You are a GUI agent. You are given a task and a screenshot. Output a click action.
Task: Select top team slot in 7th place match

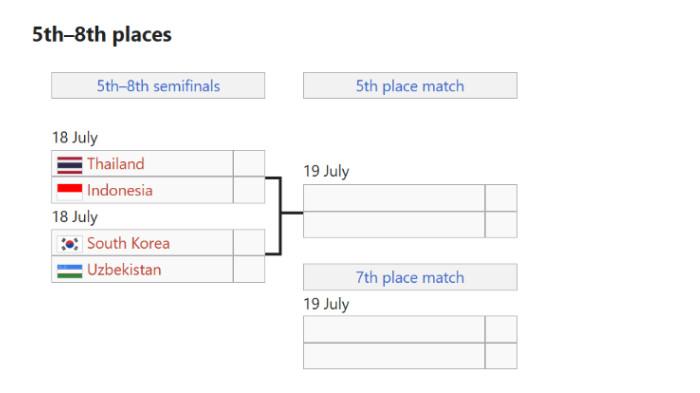(x=394, y=329)
